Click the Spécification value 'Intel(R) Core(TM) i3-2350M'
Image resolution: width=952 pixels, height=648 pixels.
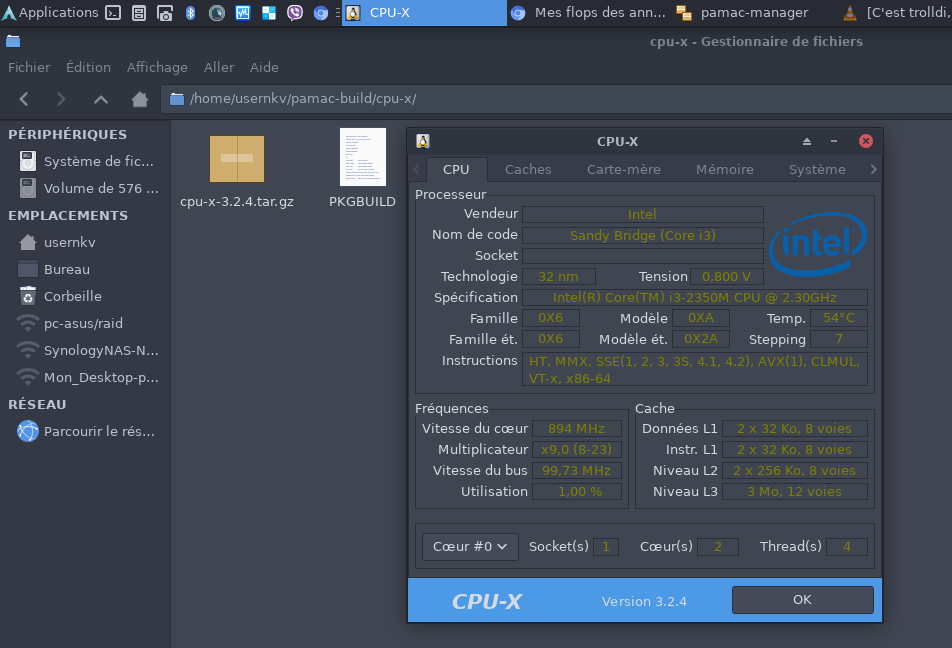point(695,298)
